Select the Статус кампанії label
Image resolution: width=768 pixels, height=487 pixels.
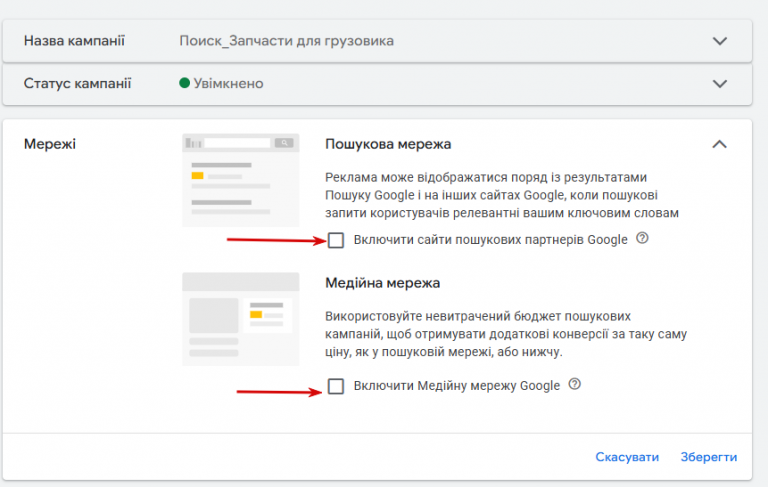click(77, 83)
